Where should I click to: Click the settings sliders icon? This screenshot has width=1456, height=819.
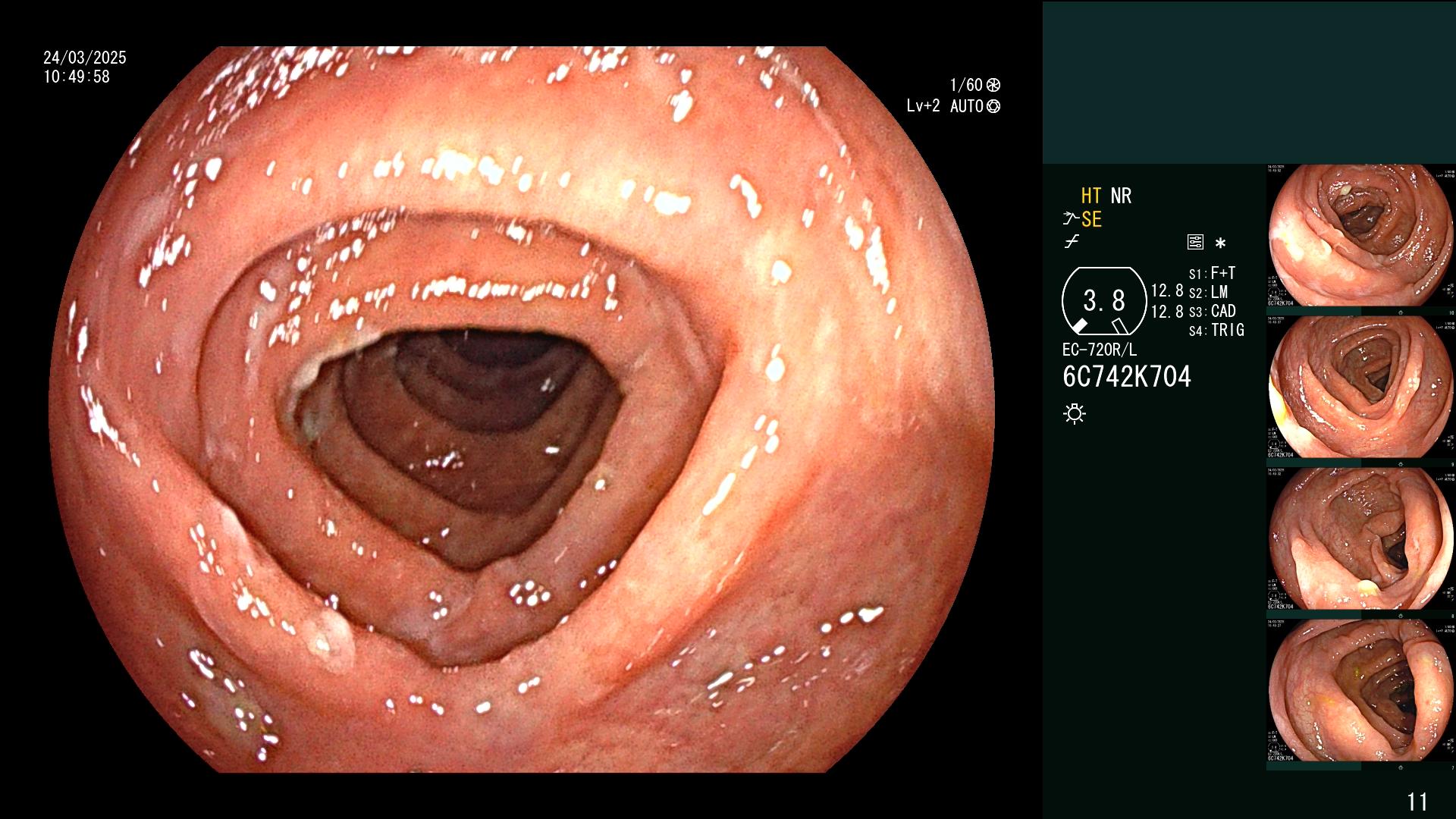click(1195, 243)
